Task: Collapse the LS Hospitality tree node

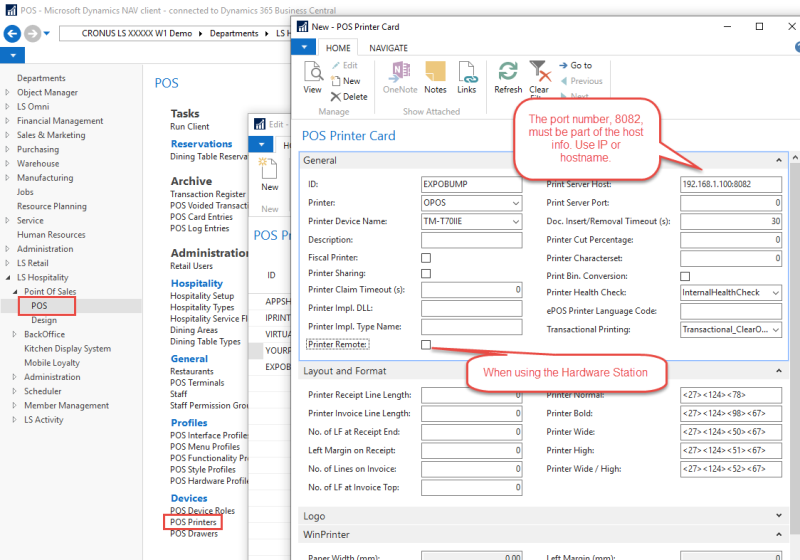Action: (7, 277)
